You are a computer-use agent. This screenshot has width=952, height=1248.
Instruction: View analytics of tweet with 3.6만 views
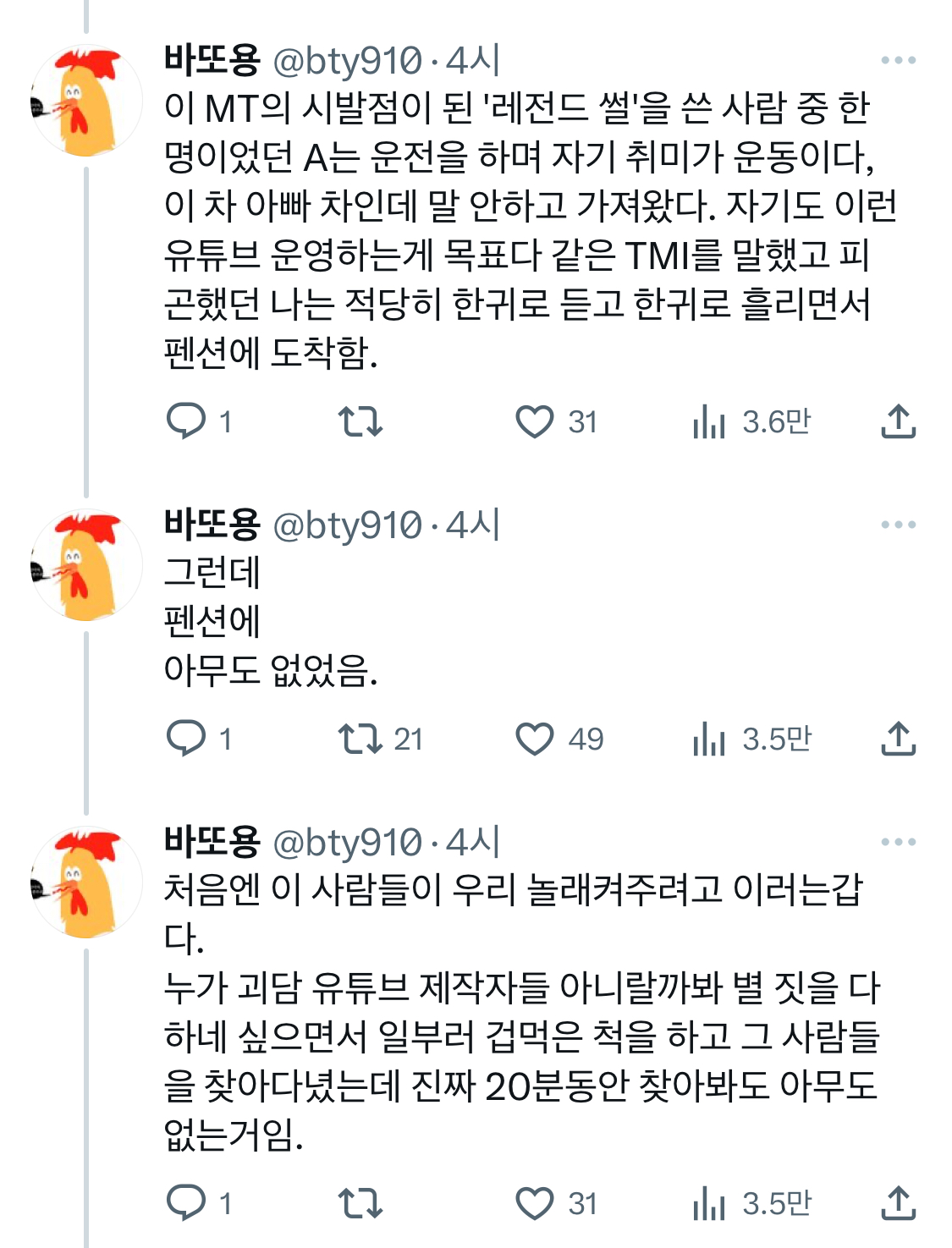click(709, 421)
